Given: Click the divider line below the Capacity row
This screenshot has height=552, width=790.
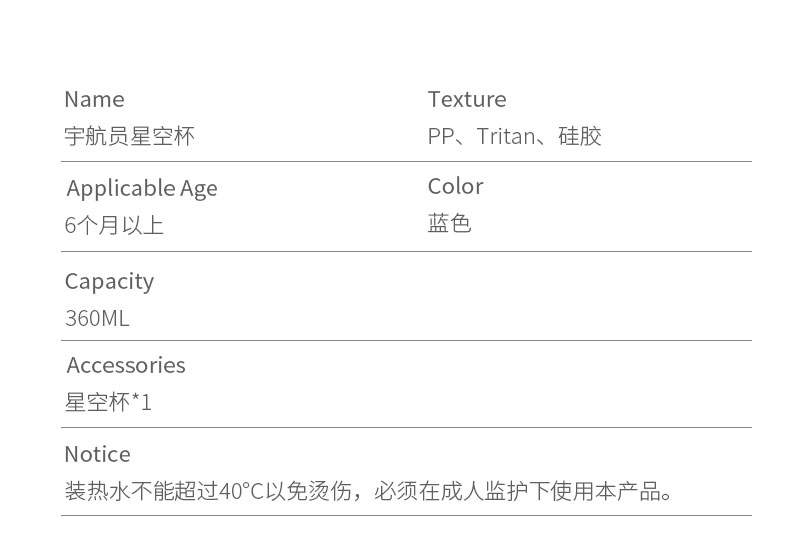Looking at the screenshot, I should tap(406, 341).
